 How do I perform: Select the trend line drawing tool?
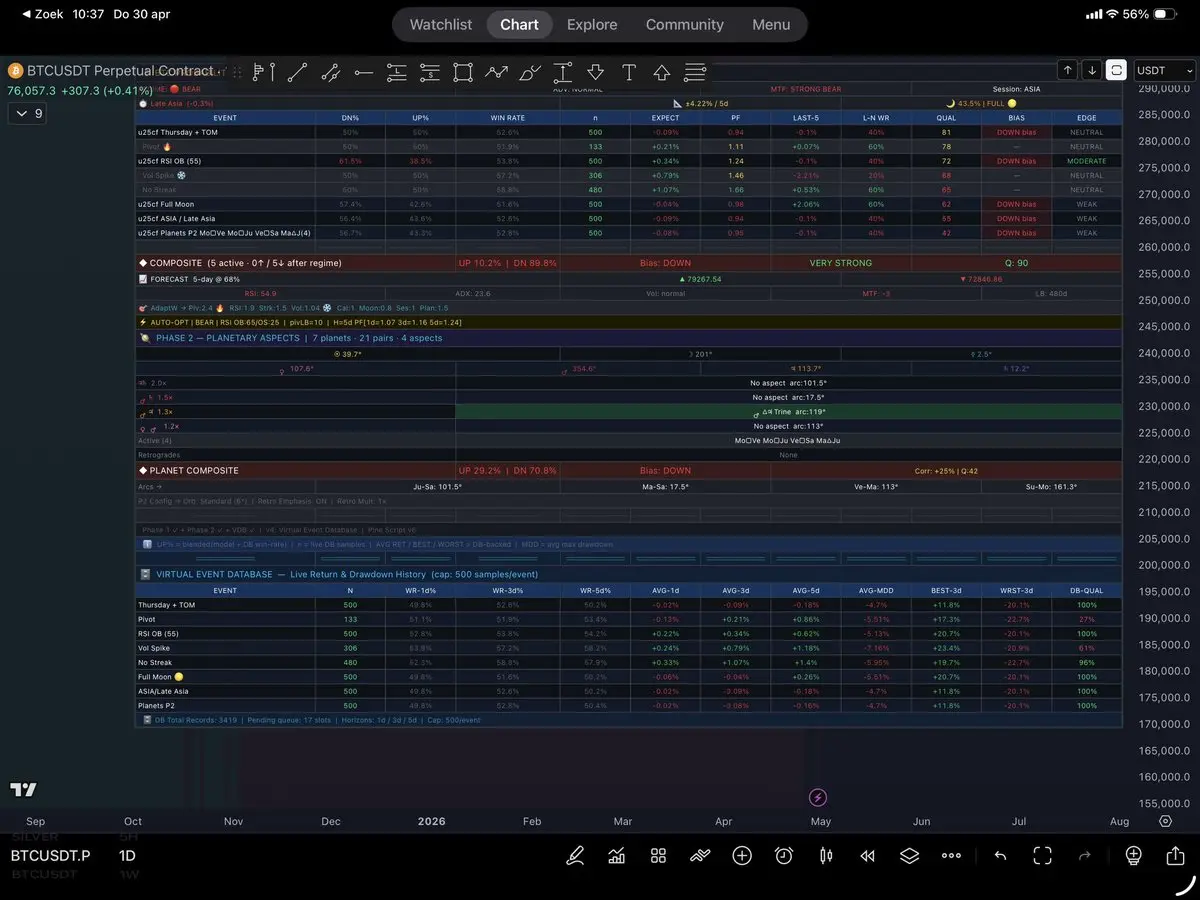297,72
